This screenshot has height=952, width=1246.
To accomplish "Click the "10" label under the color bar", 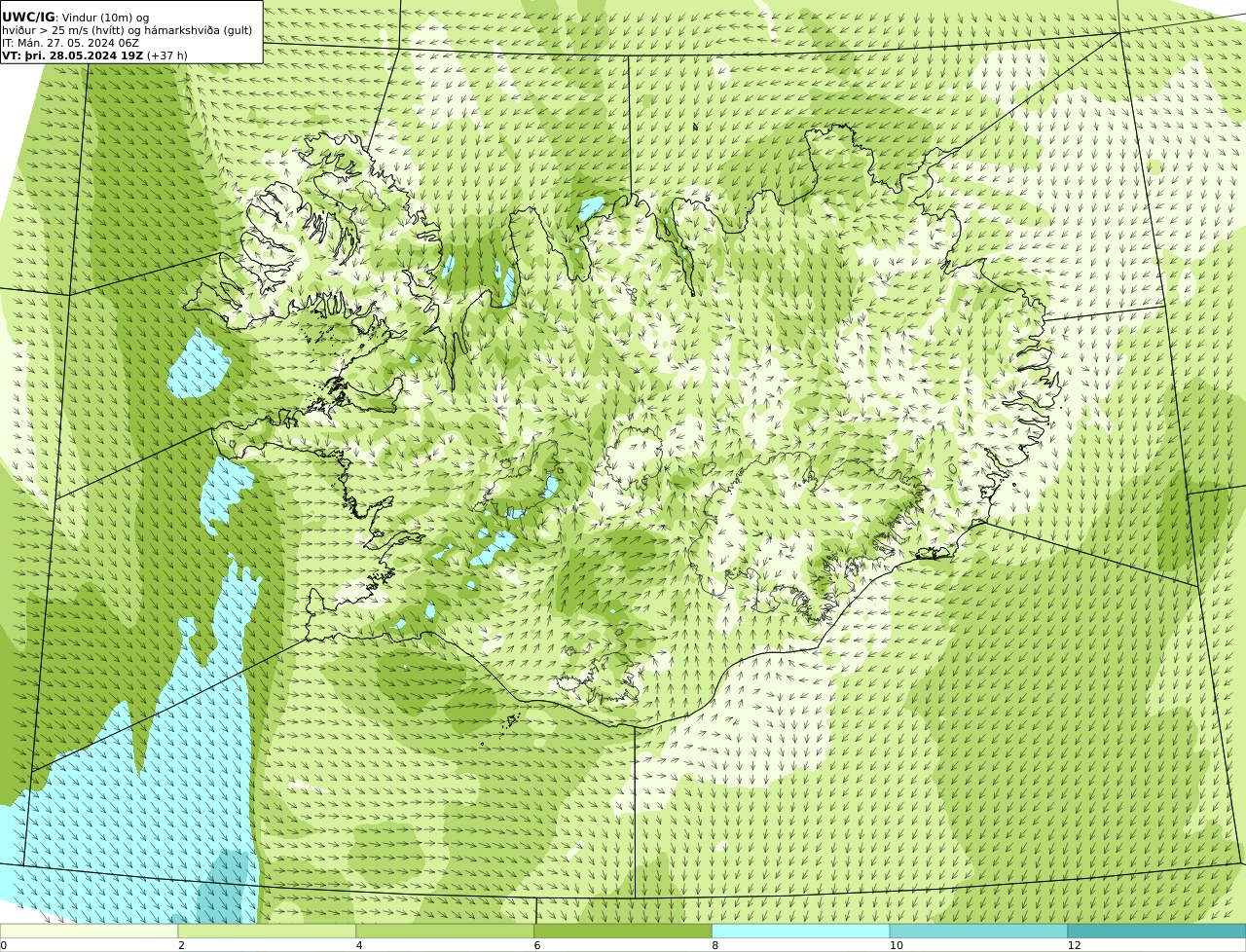I will click(x=896, y=945).
